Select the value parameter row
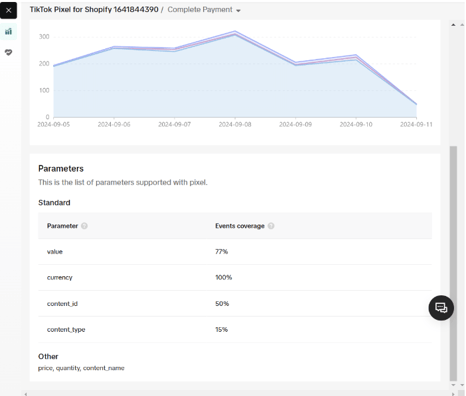466x396 pixels. [x=235, y=252]
